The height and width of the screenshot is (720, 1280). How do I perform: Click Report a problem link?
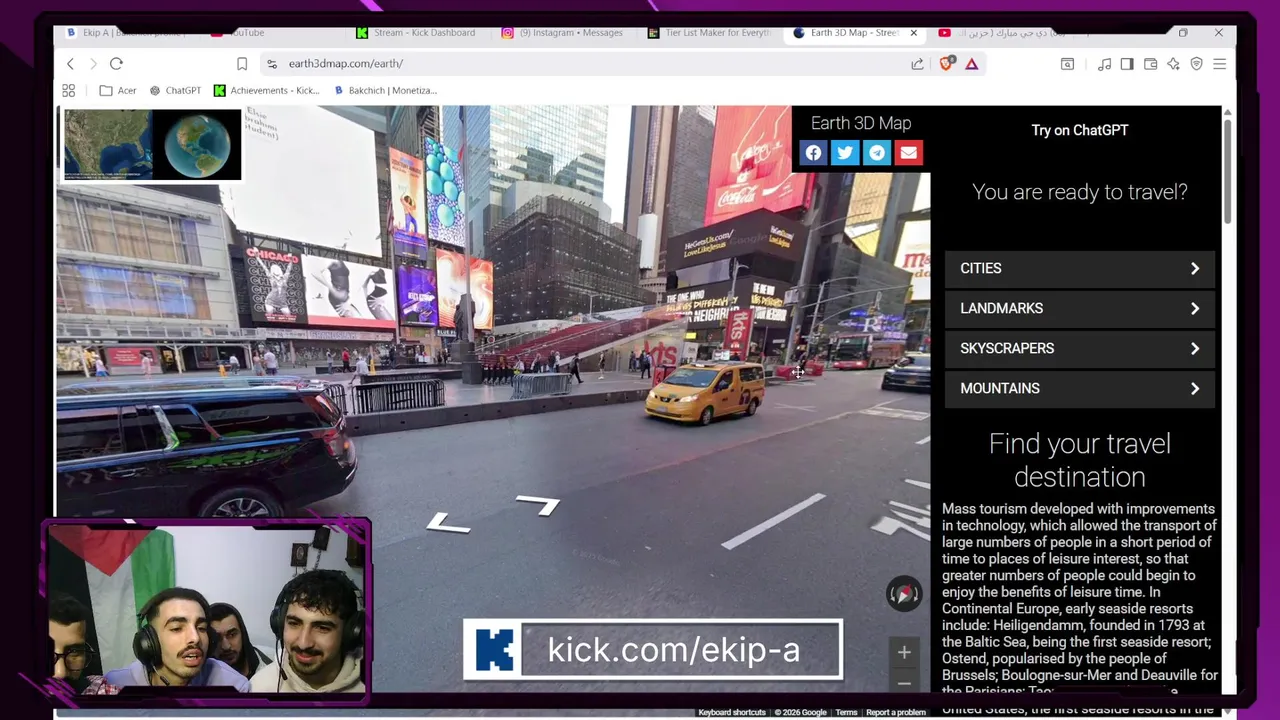tap(896, 712)
